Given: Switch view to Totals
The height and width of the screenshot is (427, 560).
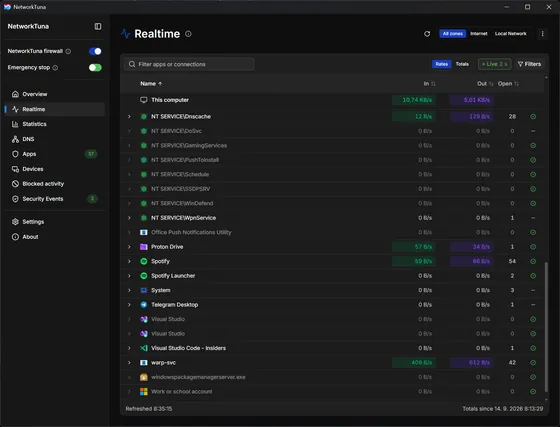Looking at the screenshot, I should 462,64.
